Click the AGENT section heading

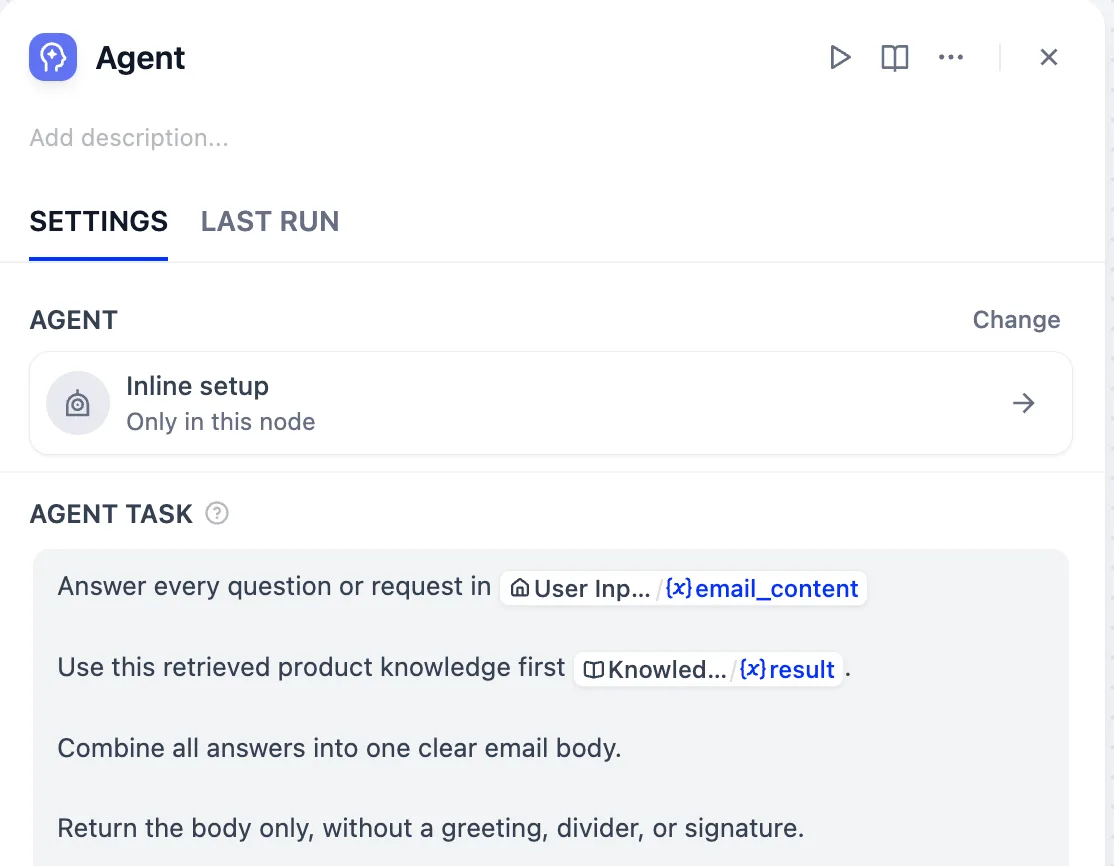[x=73, y=320]
